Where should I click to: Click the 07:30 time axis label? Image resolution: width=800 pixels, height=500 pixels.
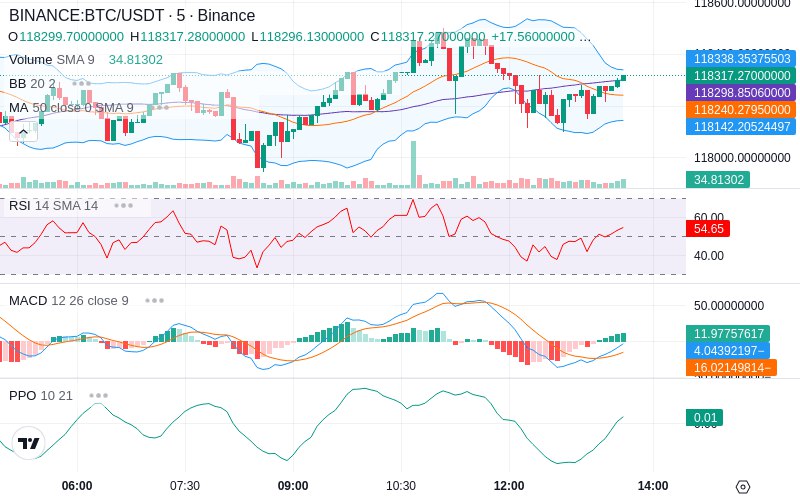pos(185,486)
